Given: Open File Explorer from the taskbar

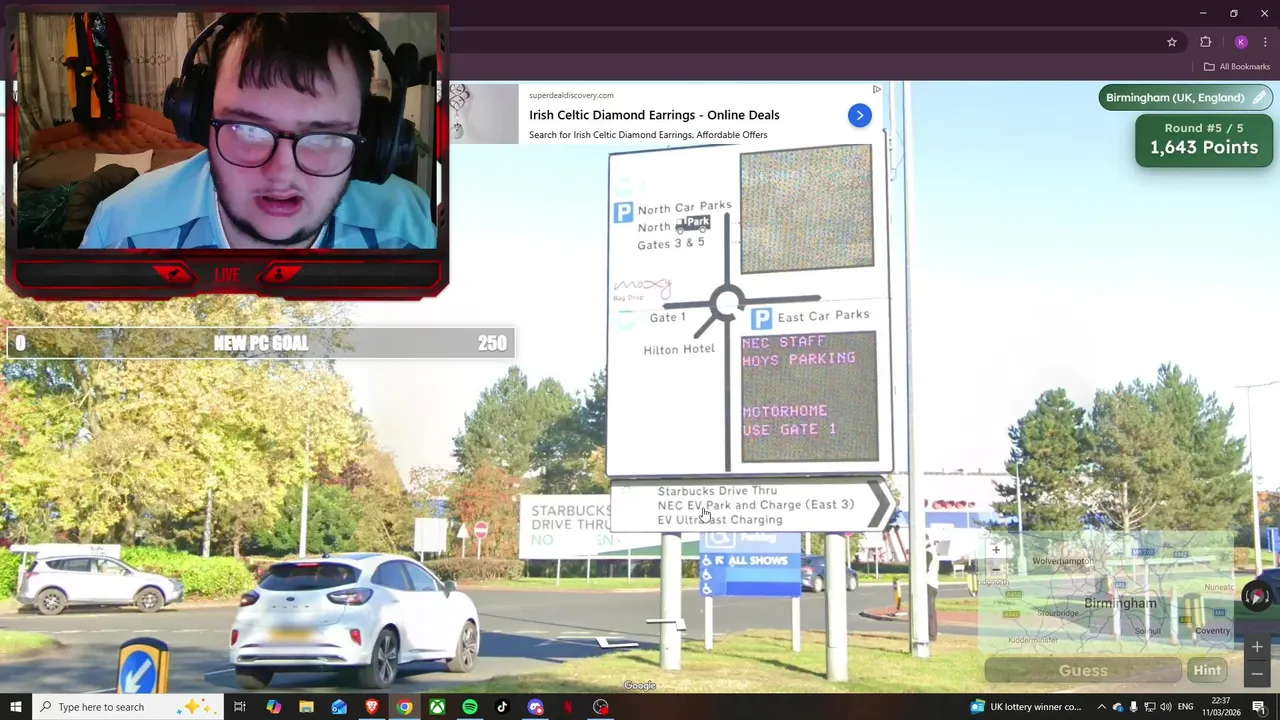Looking at the screenshot, I should (306, 707).
